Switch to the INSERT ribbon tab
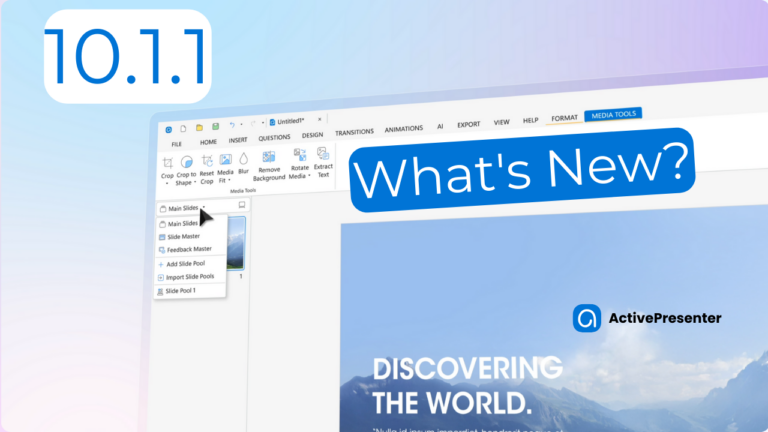This screenshot has width=768, height=432. pyautogui.click(x=238, y=140)
